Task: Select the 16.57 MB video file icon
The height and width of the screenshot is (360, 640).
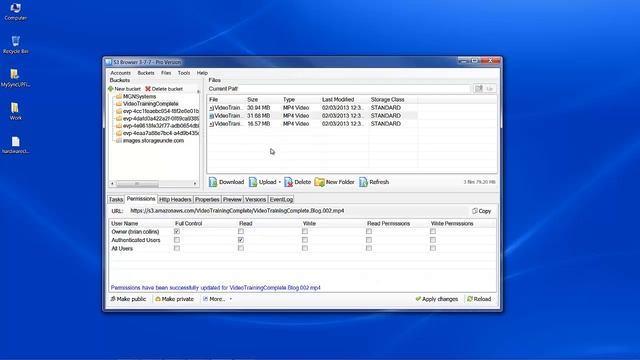Action: click(x=211, y=124)
